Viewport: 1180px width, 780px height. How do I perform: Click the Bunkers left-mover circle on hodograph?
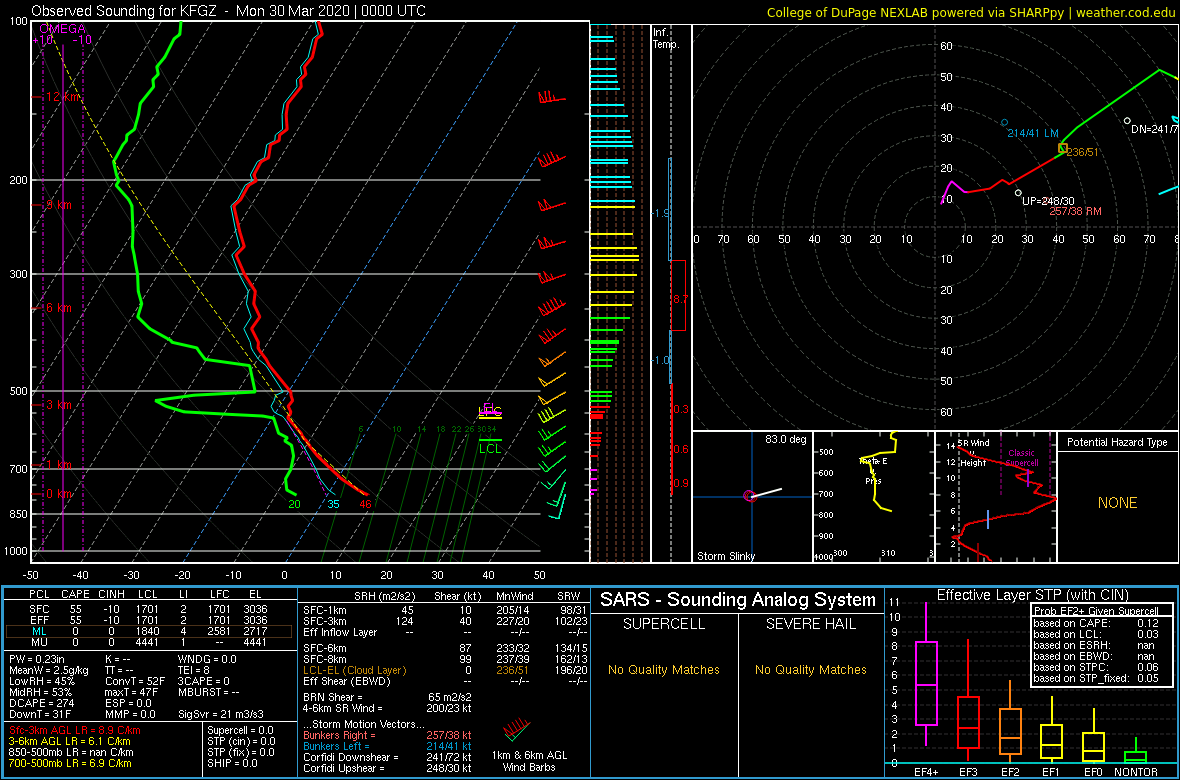click(1004, 122)
